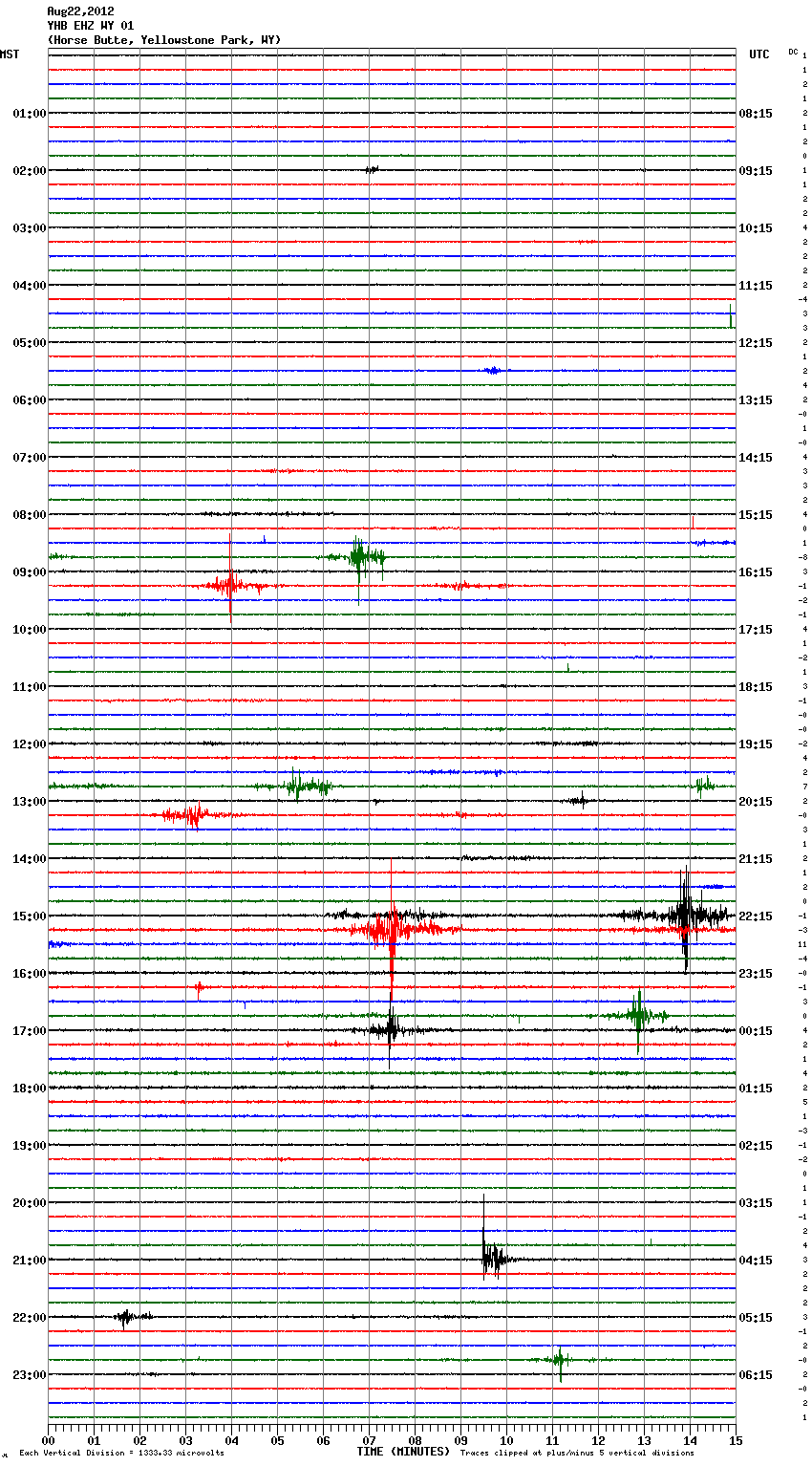
Task: Click the 04:00 MST time label
Action: tap(30, 286)
